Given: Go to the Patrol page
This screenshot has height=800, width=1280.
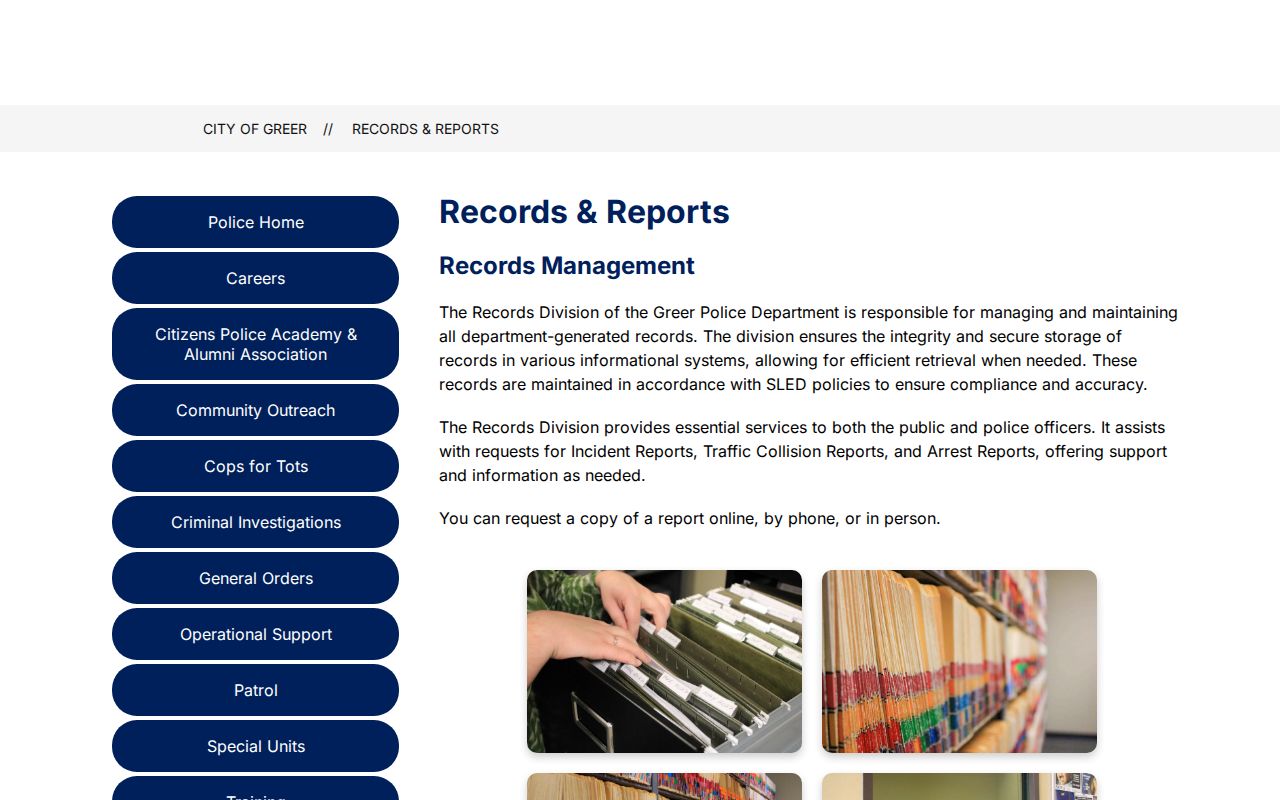Looking at the screenshot, I should (255, 690).
